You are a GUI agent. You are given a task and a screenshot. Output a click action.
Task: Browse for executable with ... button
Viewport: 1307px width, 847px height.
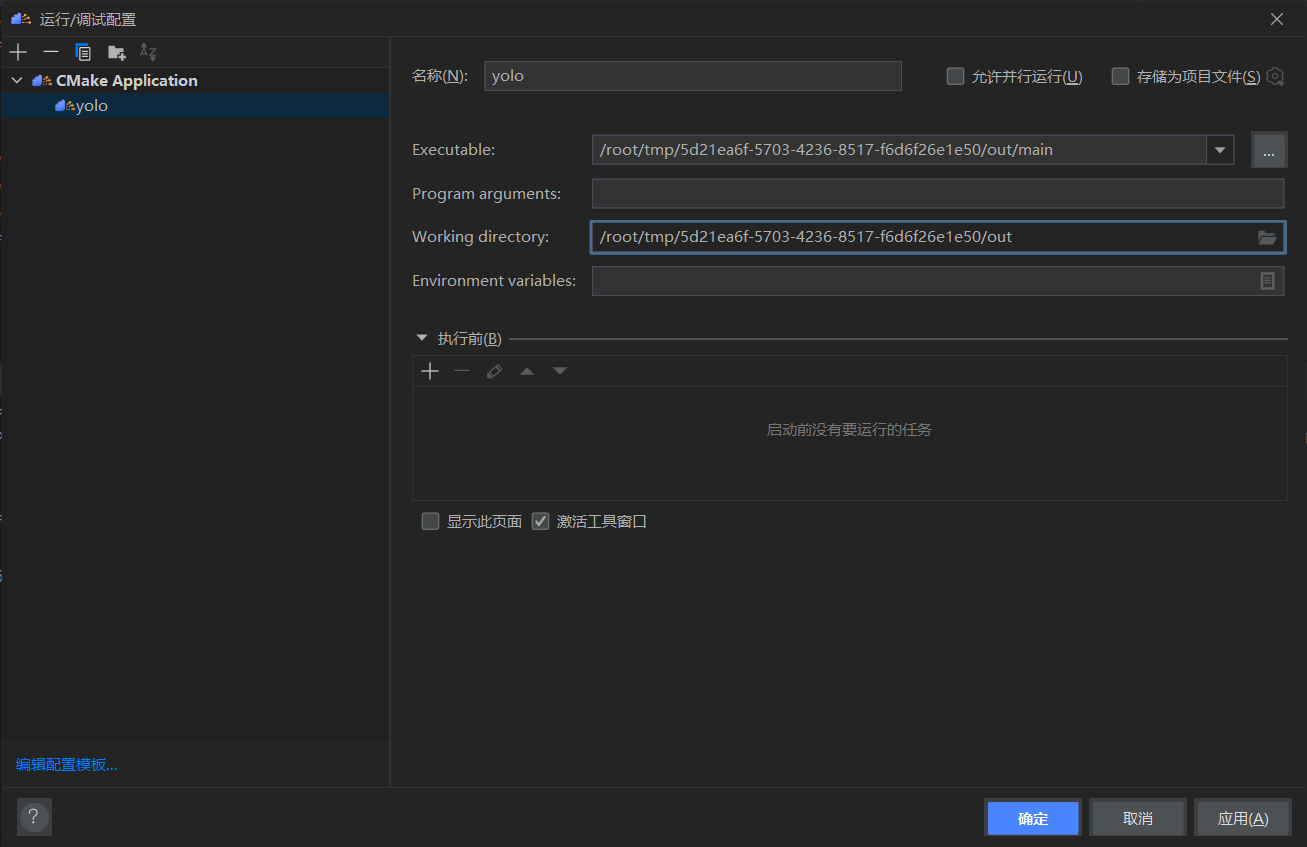[1269, 150]
